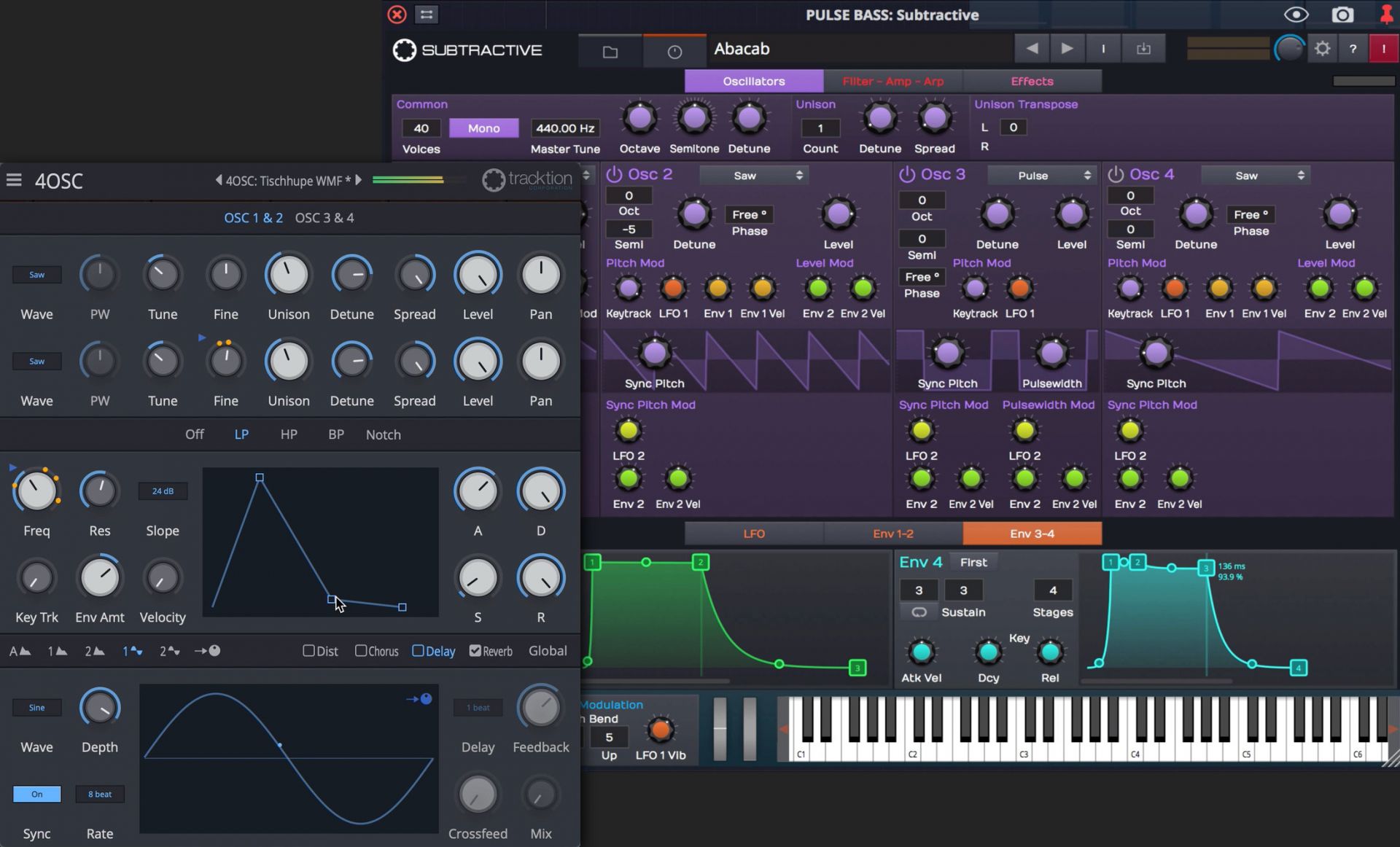The width and height of the screenshot is (1400, 847).
Task: Open the preset folder browser icon
Action: tap(610, 51)
